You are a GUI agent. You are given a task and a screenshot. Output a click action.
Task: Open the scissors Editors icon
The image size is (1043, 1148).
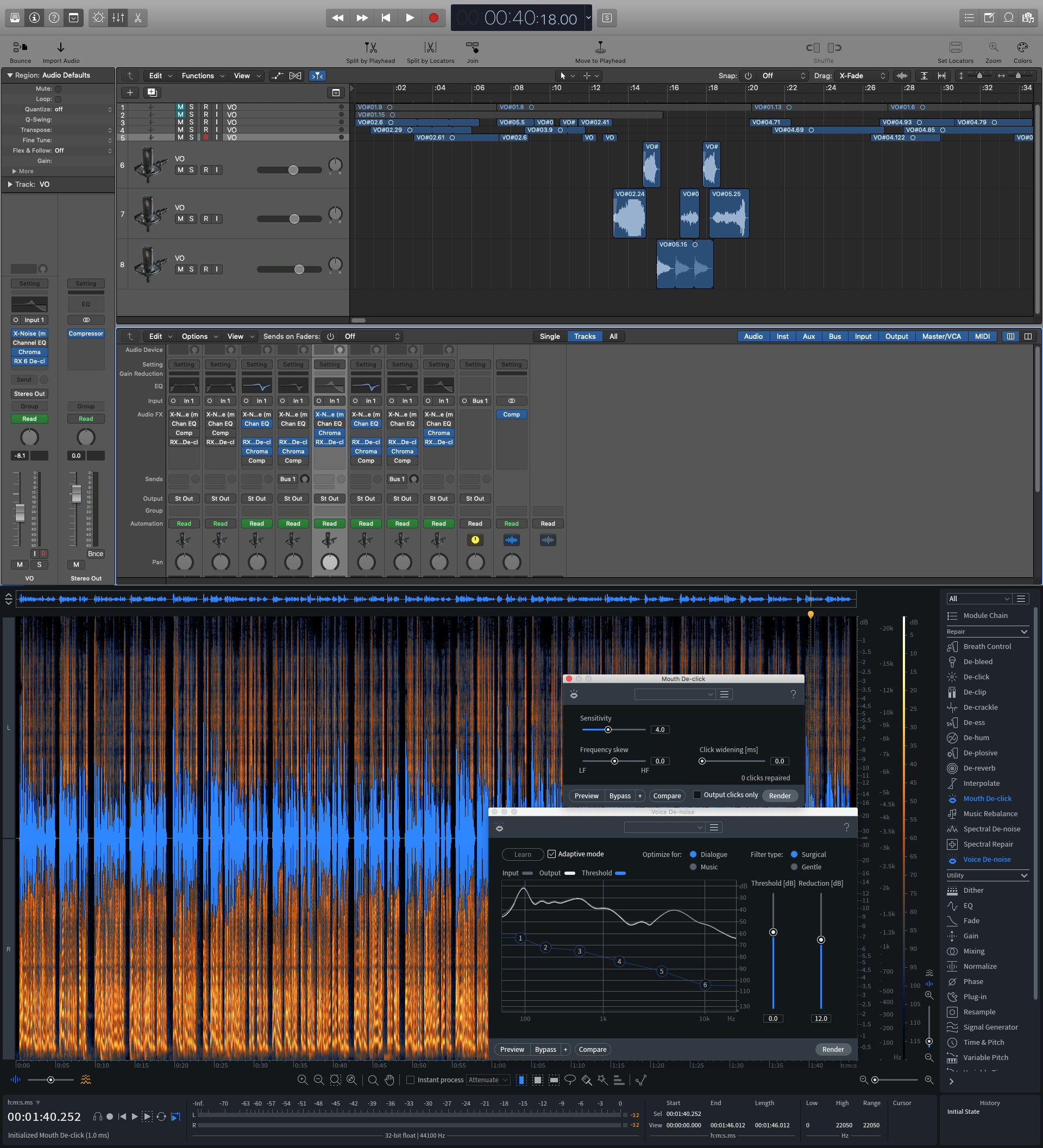tap(138, 18)
